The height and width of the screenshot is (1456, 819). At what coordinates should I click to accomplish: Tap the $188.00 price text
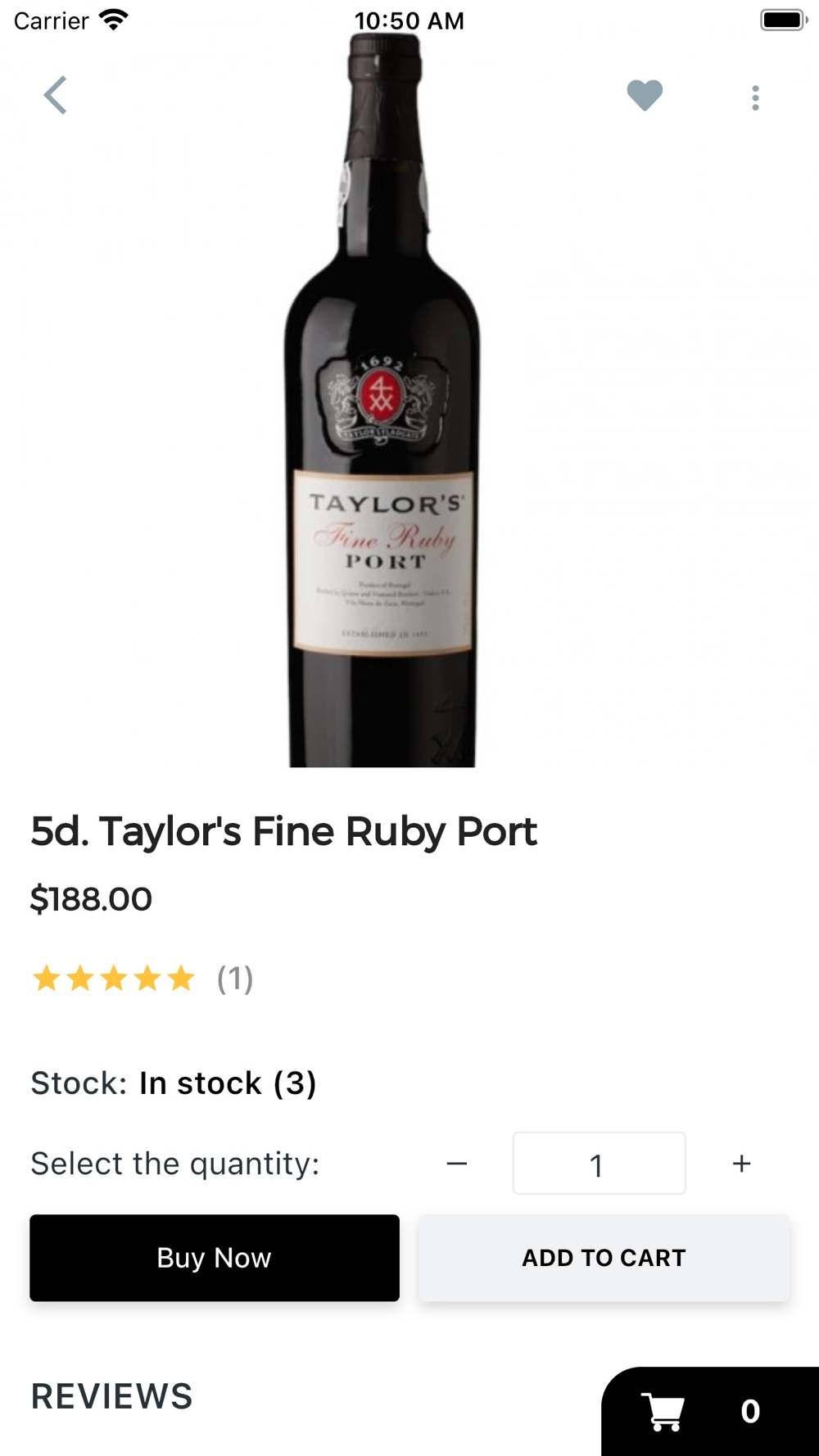click(x=91, y=899)
